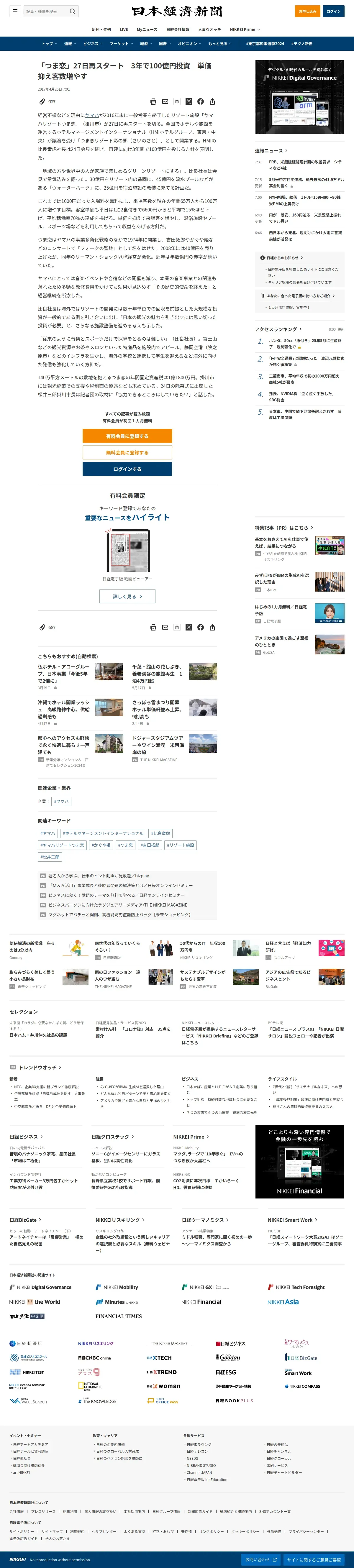The width and height of the screenshot is (354, 1568).
Task: Open the 日経会社情報 menu item
Action: (178, 29)
